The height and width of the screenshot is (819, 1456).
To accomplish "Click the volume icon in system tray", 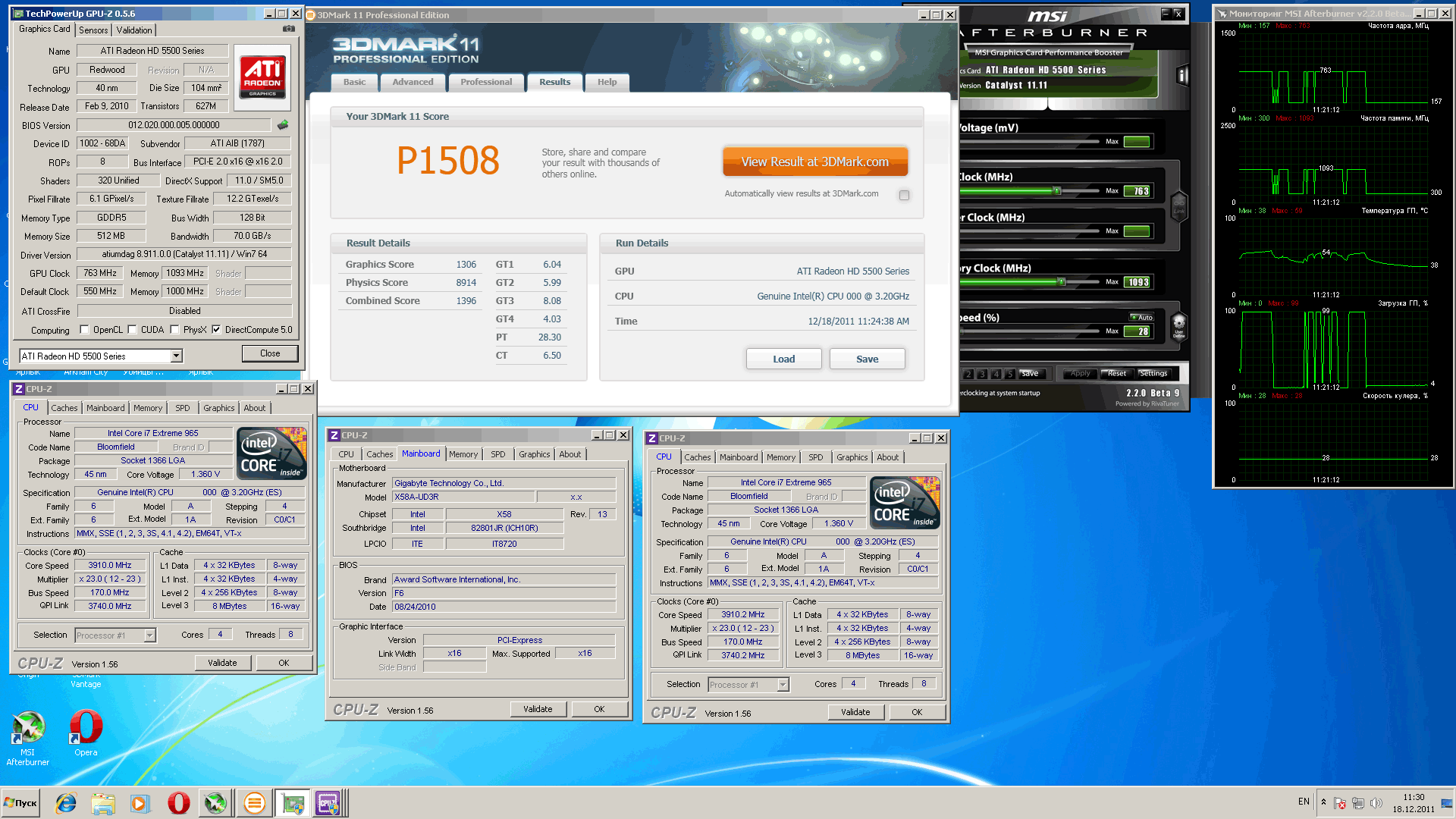I will click(1376, 802).
